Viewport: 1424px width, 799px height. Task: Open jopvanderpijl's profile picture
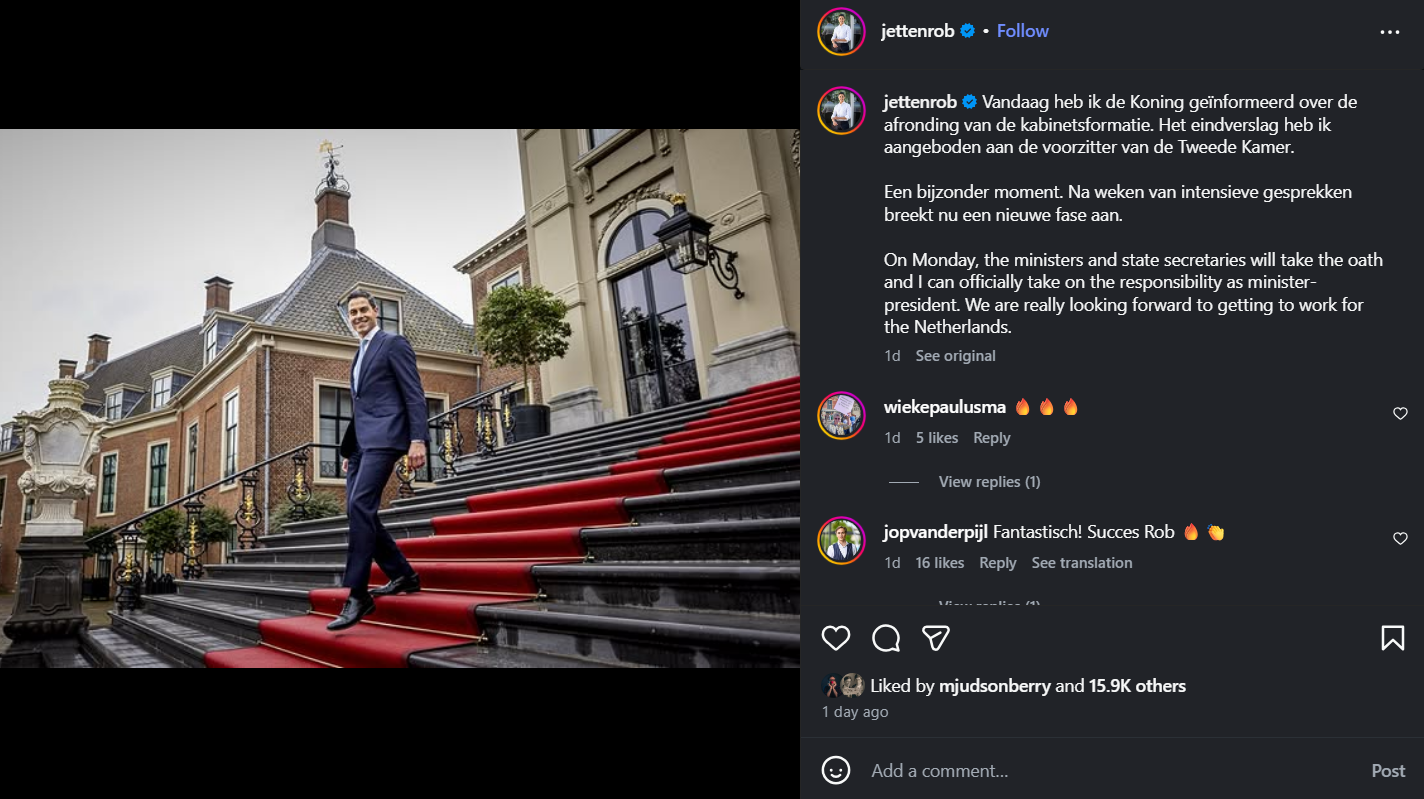pyautogui.click(x=841, y=540)
